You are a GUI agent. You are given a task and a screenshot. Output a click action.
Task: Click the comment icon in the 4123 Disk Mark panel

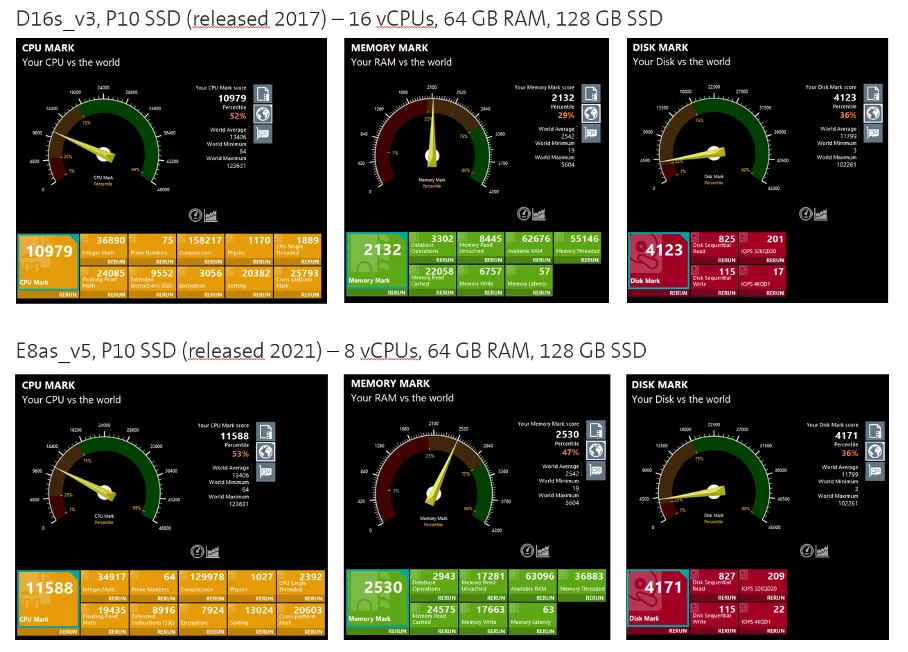[873, 133]
